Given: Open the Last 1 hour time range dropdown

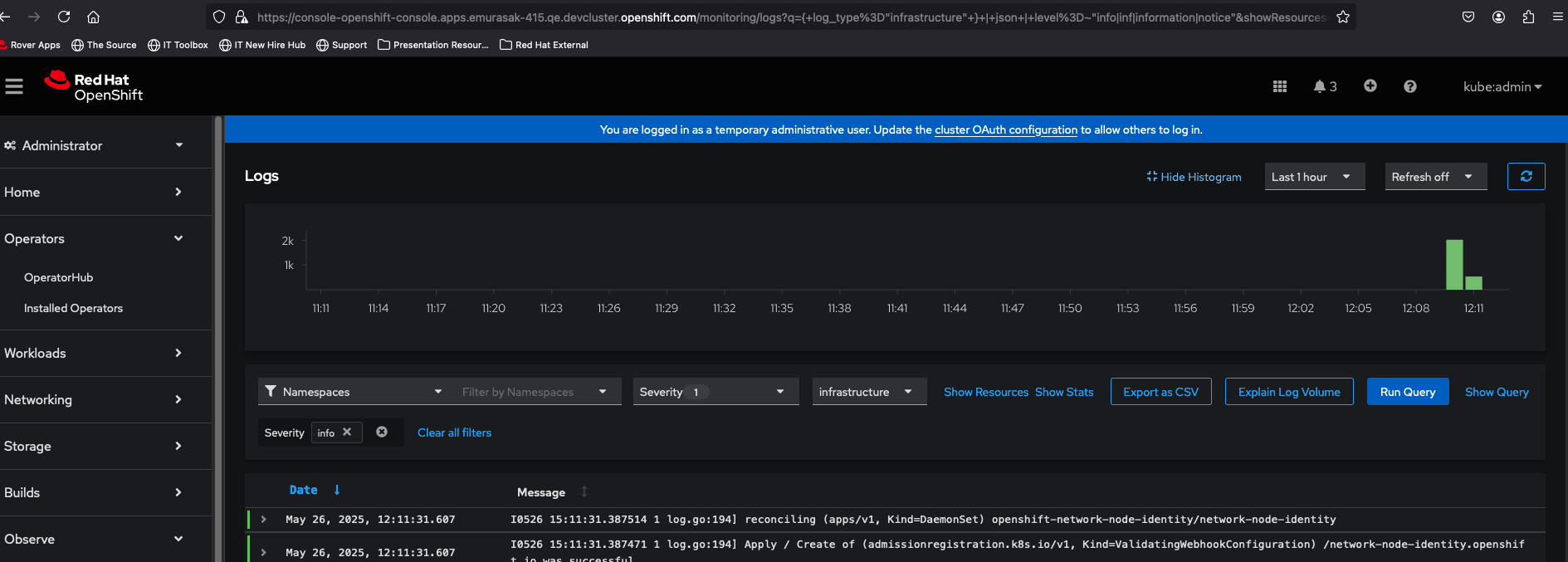Looking at the screenshot, I should [x=1314, y=177].
